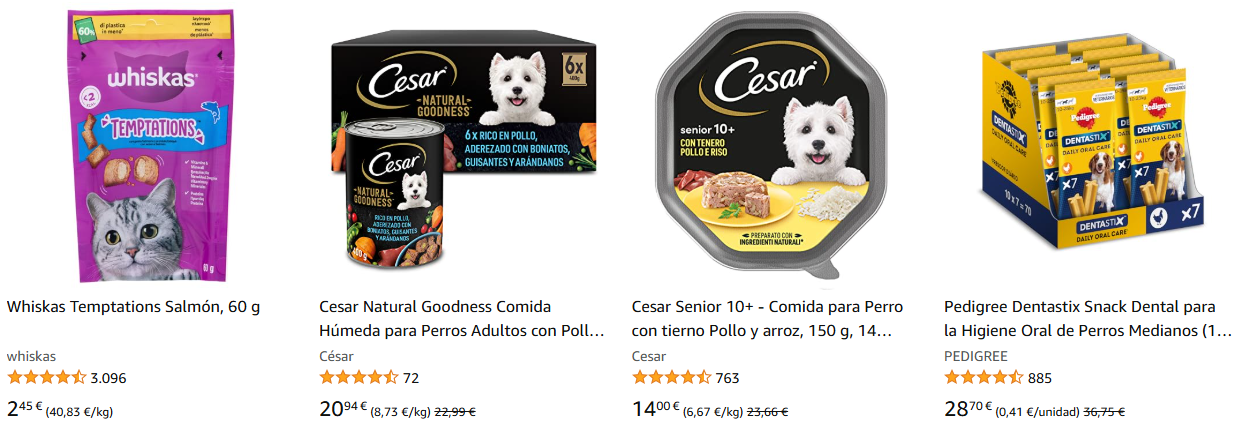The image size is (1246, 423).
Task: Click the 28,70 € price
Action: [968, 408]
